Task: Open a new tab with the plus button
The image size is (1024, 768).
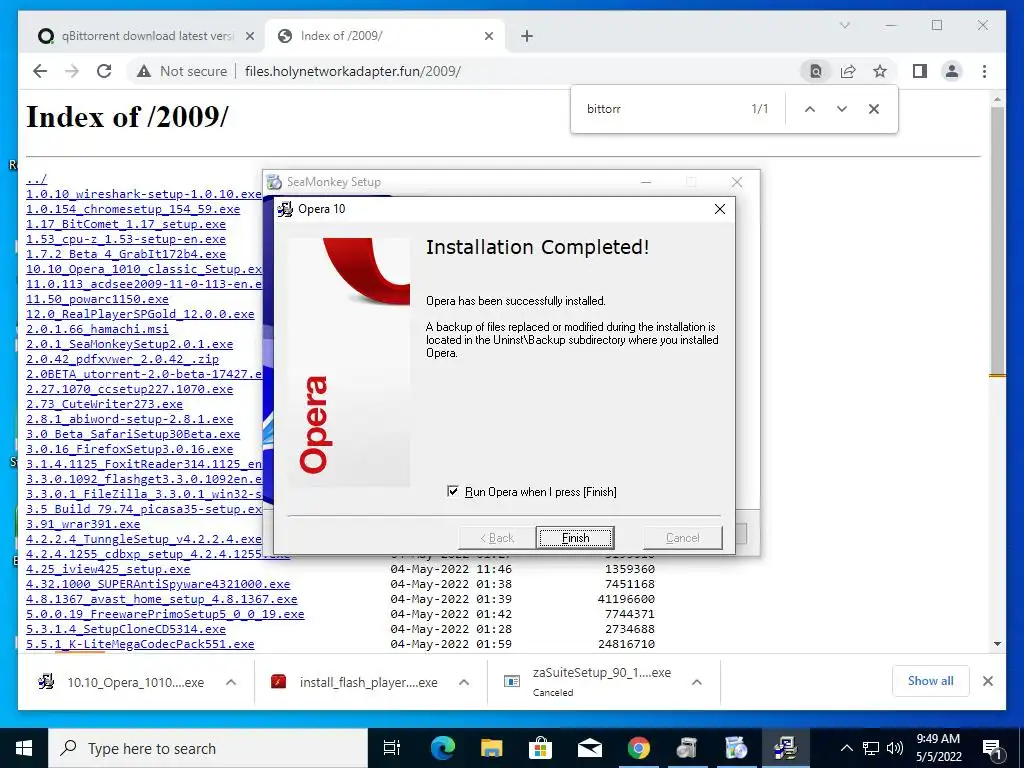Action: (527, 36)
